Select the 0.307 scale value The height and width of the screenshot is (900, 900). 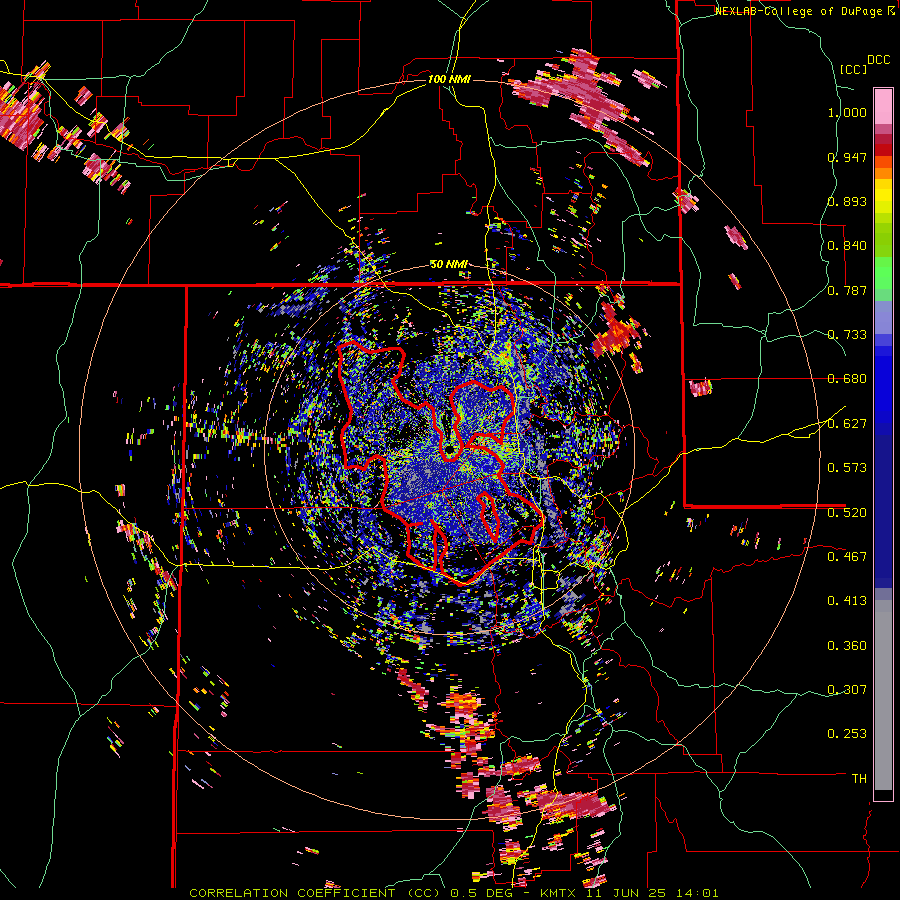pos(847,689)
